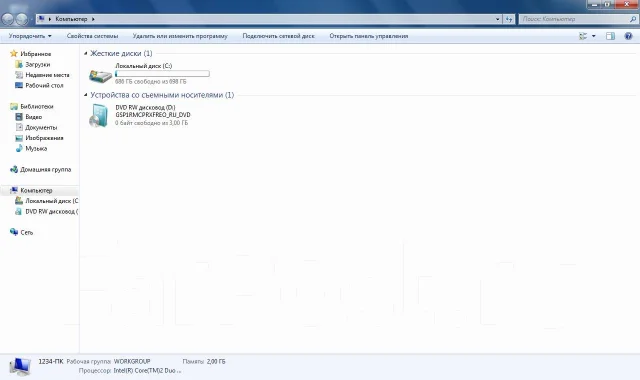This screenshot has height=380, width=640.
Task: Select 'Библиотеки' in navigation pane
Action: coord(32,106)
